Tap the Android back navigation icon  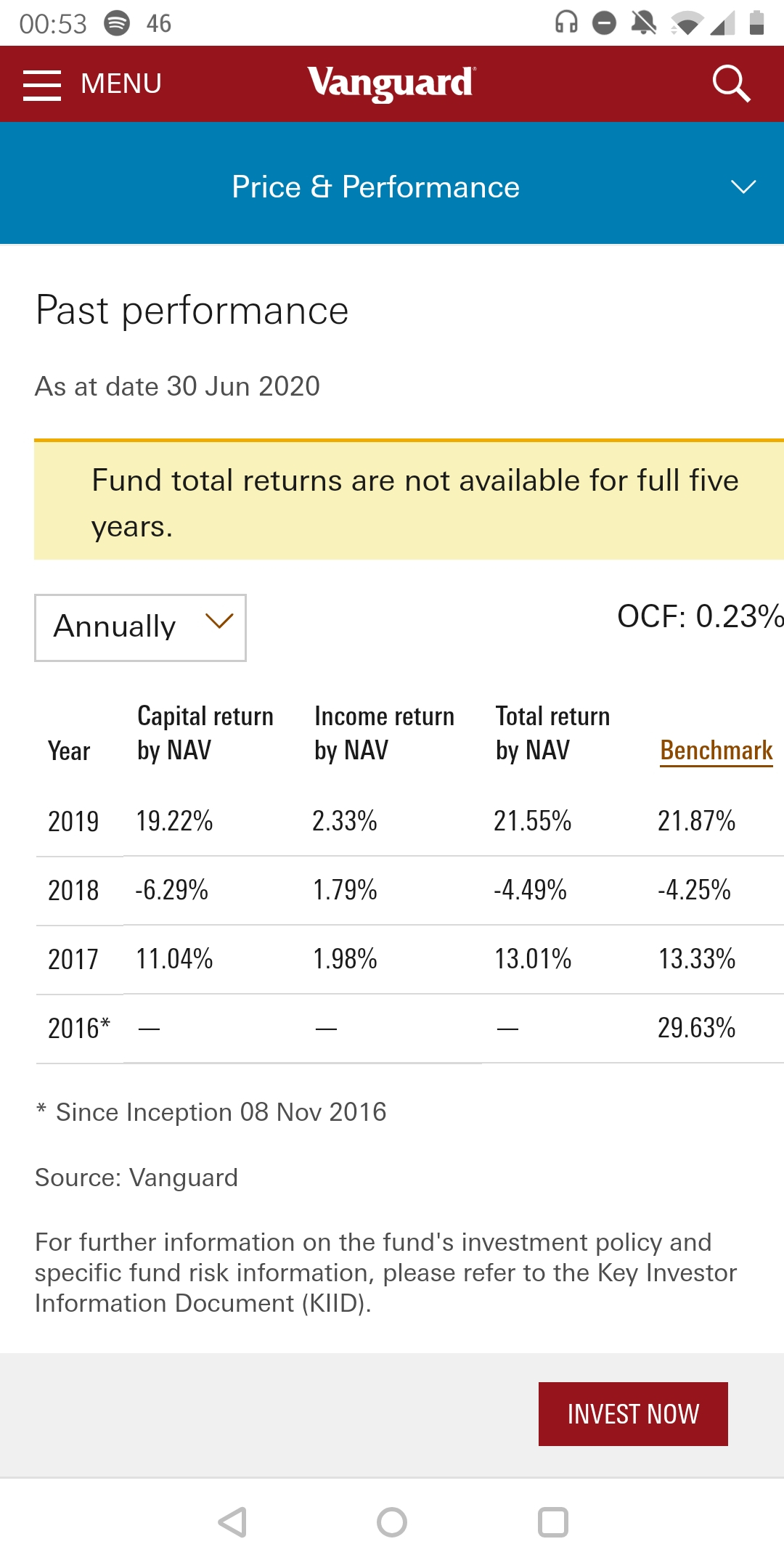click(232, 1522)
